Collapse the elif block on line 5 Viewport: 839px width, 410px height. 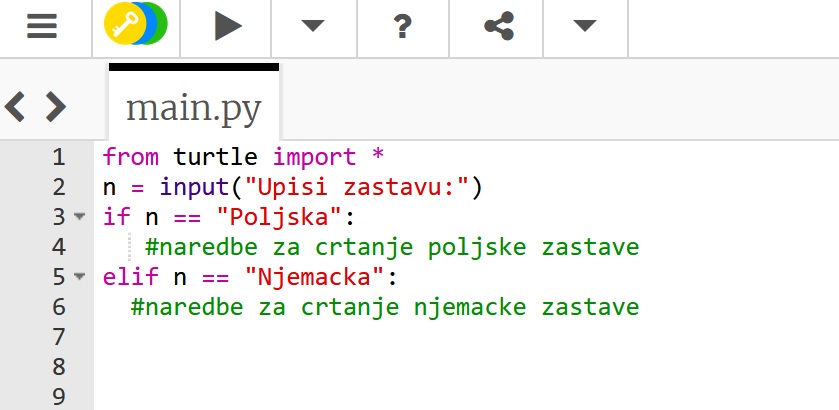pyautogui.click(x=79, y=277)
